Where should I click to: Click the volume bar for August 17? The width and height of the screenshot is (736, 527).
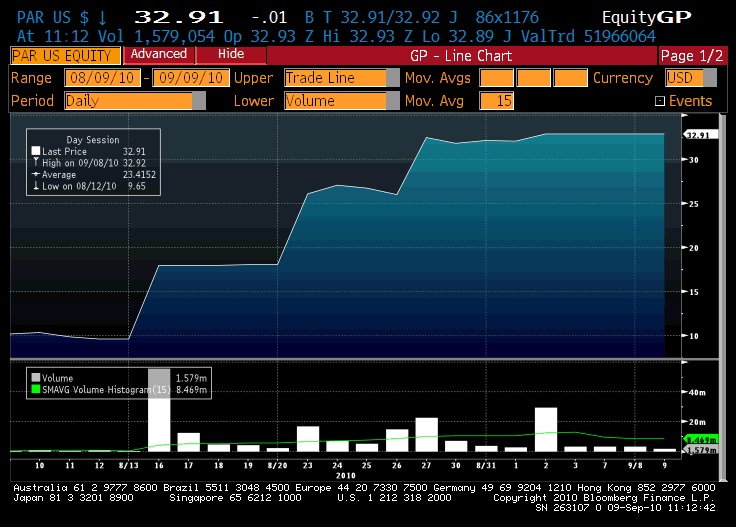click(x=189, y=442)
